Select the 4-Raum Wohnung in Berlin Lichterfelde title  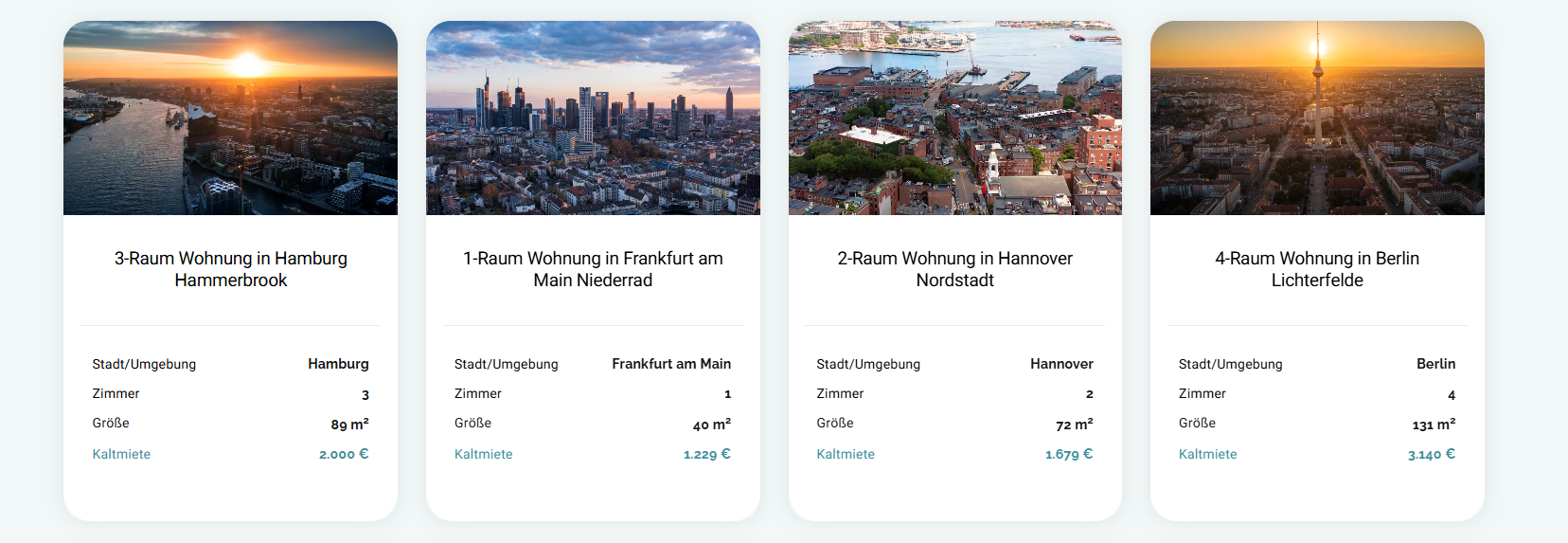[1317, 269]
